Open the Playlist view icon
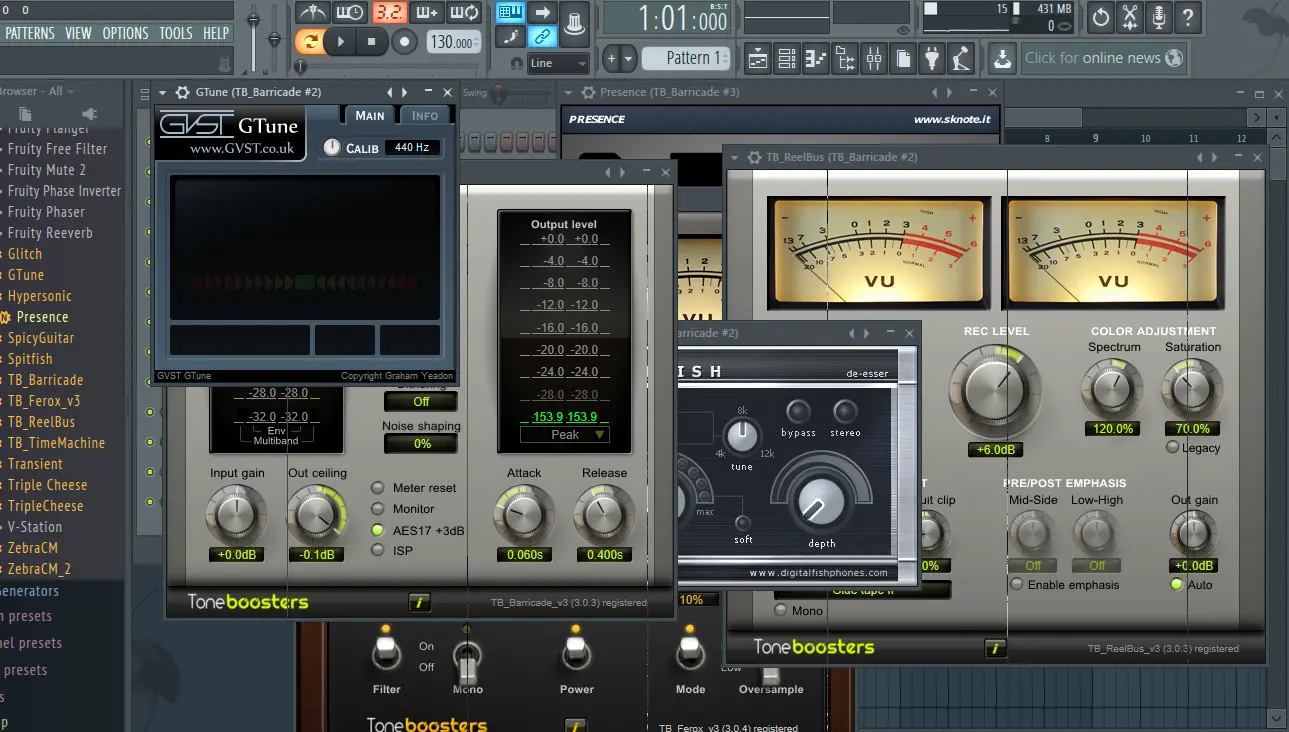Image resolution: width=1289 pixels, height=732 pixels. click(x=758, y=58)
